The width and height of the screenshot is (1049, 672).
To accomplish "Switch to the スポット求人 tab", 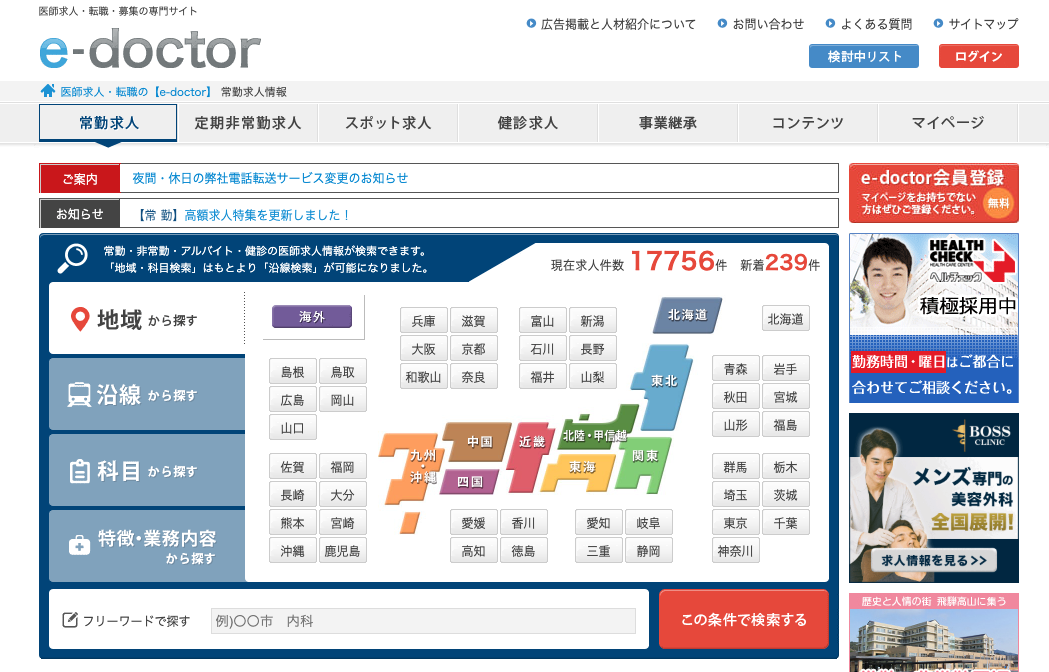I will [x=388, y=122].
